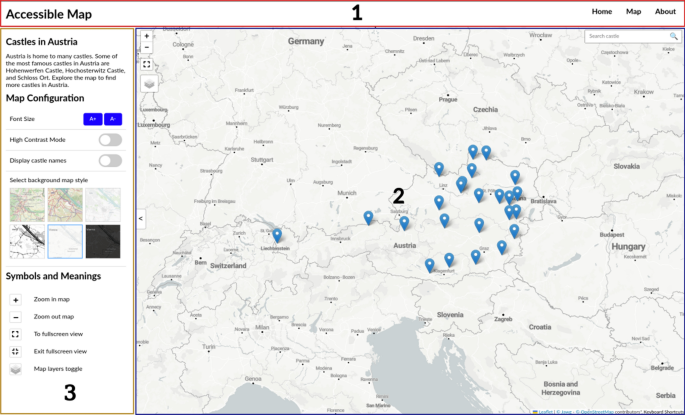Viewport: 685px width, 415px height.
Task: Click the 'Symbols and Meanings' heading
Action: [53, 276]
